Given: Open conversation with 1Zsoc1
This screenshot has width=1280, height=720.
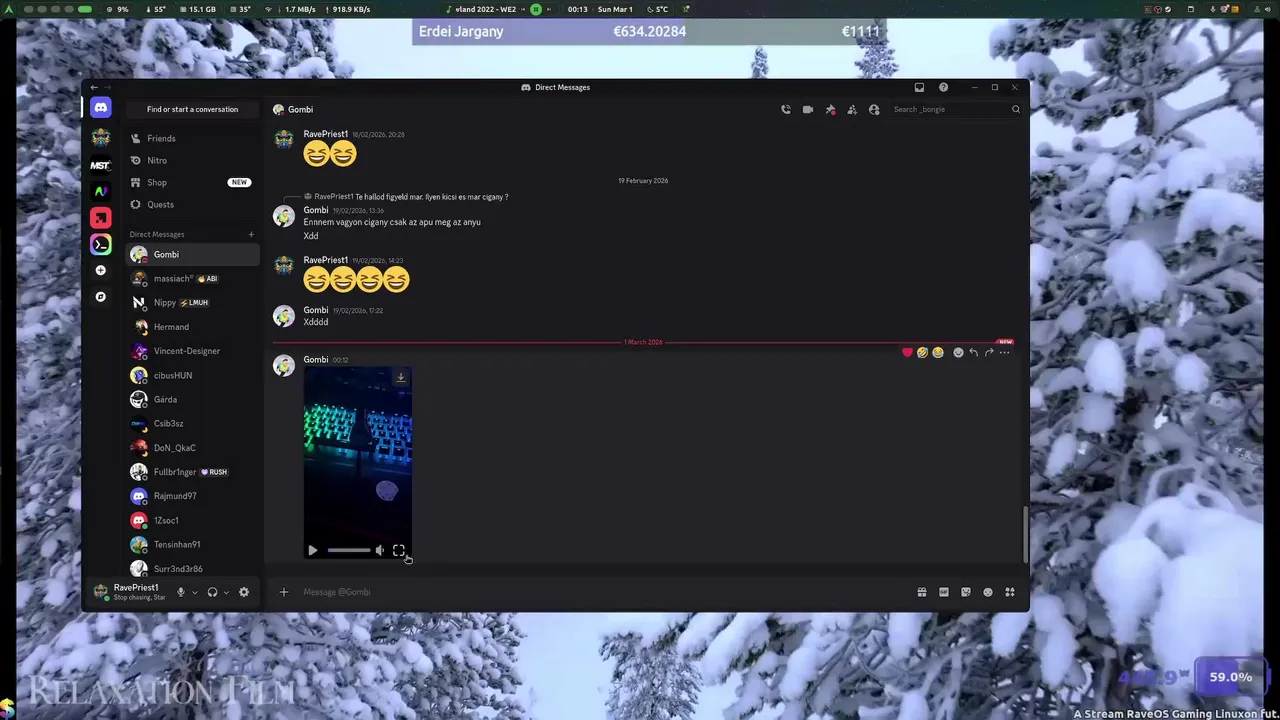Looking at the screenshot, I should [x=193, y=520].
